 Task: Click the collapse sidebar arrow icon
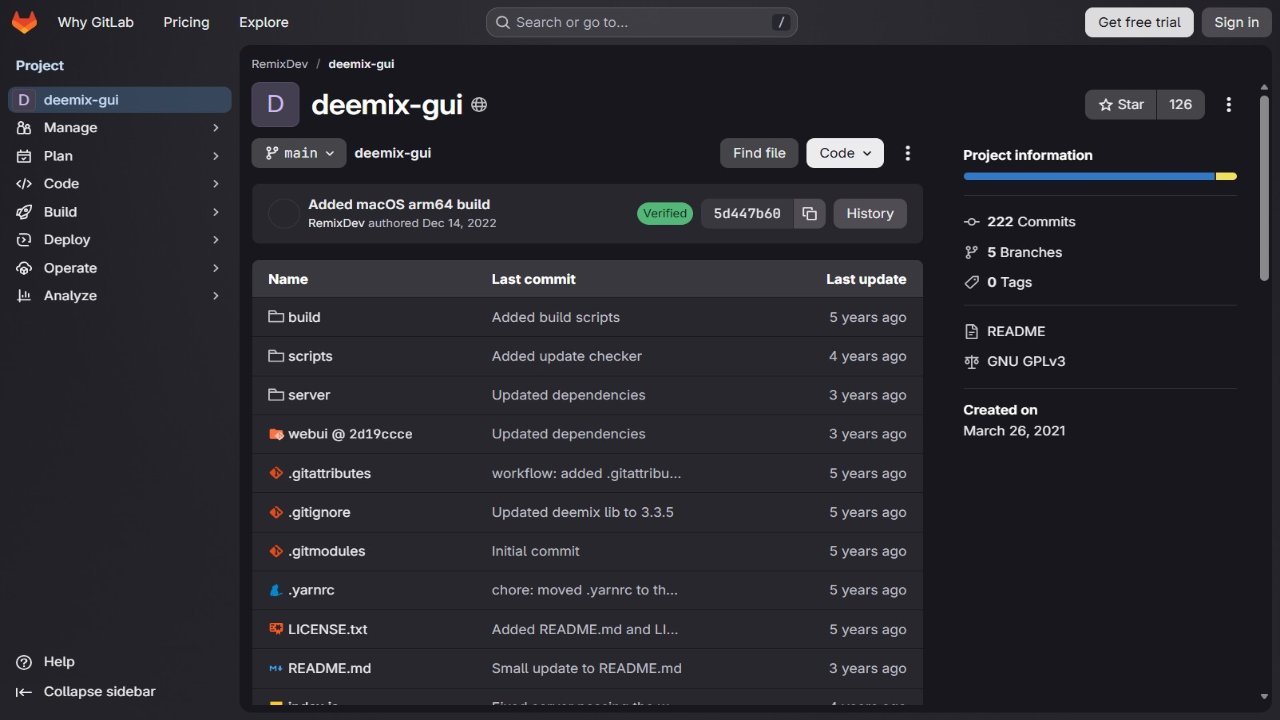24,692
